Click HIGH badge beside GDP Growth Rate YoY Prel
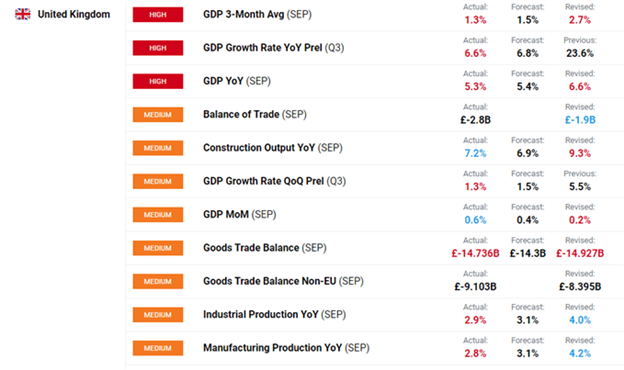 (158, 48)
